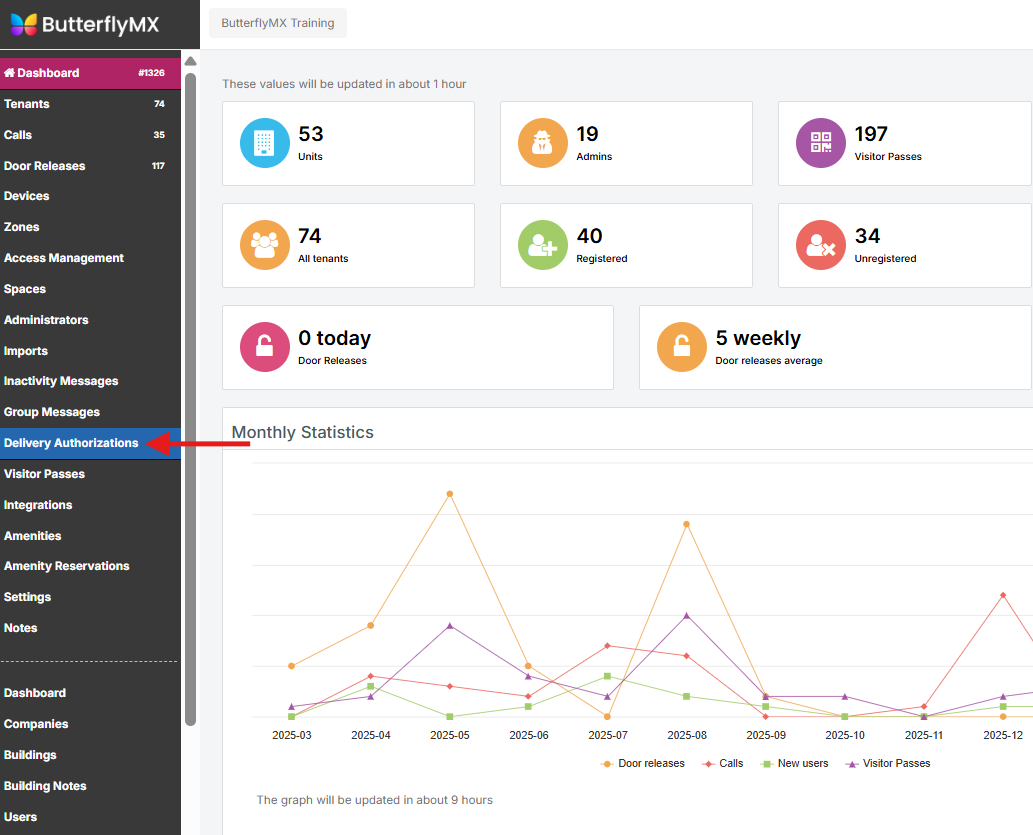This screenshot has width=1033, height=835.
Task: Toggle Visitor Passes series in legend
Action: (888, 763)
